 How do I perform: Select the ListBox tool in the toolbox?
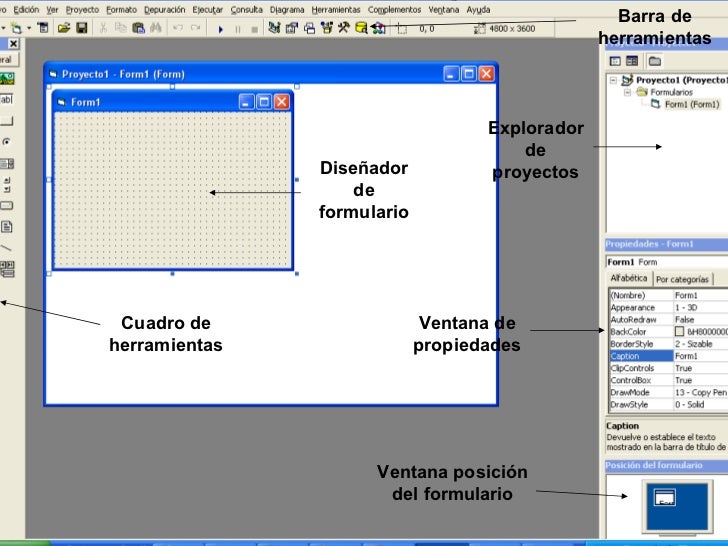[7, 163]
